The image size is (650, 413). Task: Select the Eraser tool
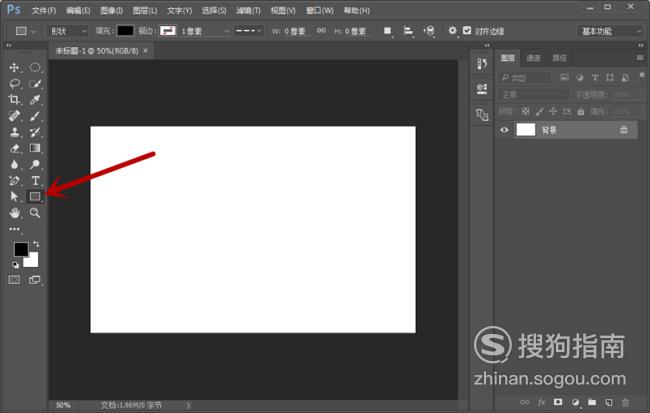click(14, 148)
